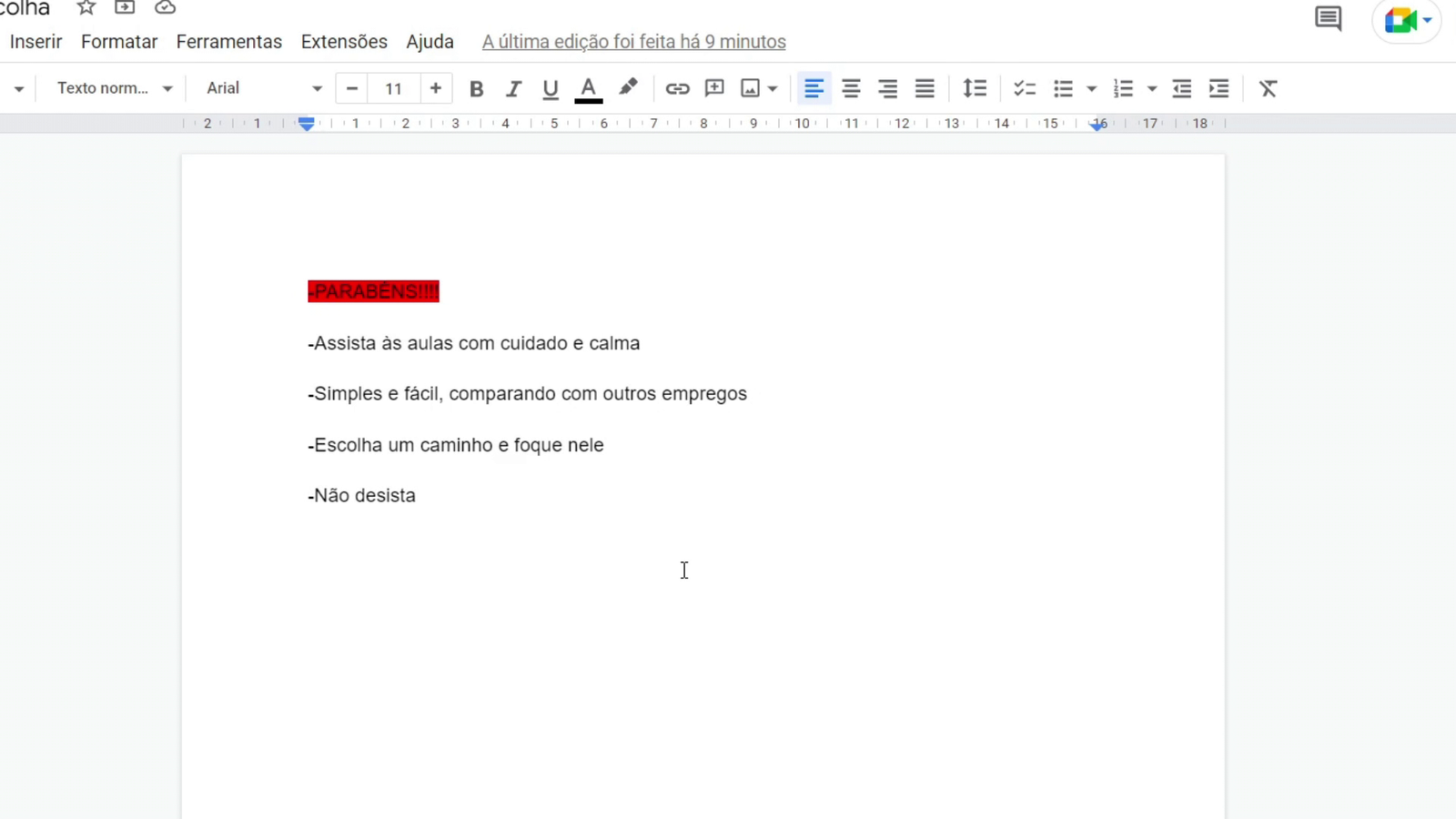Toggle bold formatting
This screenshot has width=1456, height=819.
(x=476, y=88)
